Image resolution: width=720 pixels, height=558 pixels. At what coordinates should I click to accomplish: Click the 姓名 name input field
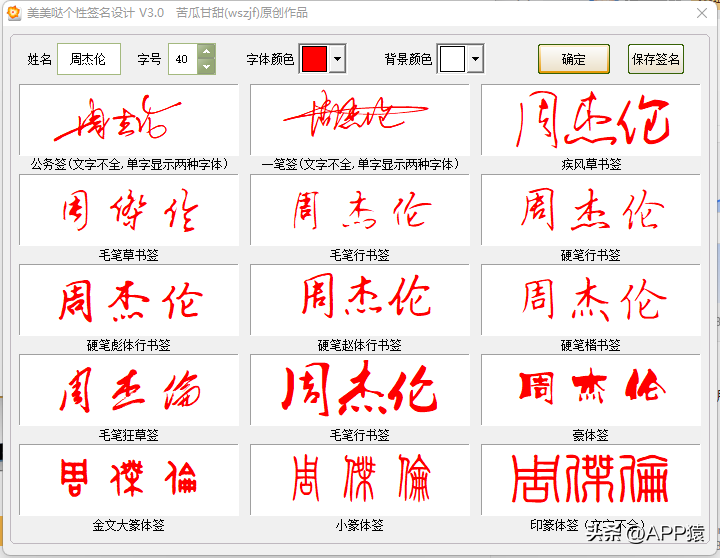(x=89, y=59)
